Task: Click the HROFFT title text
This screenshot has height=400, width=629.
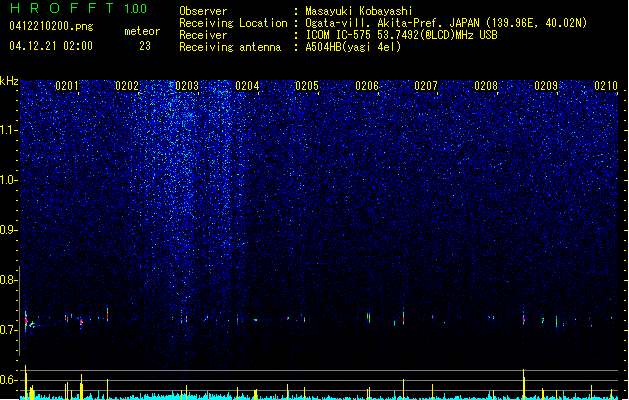Action: (x=63, y=8)
